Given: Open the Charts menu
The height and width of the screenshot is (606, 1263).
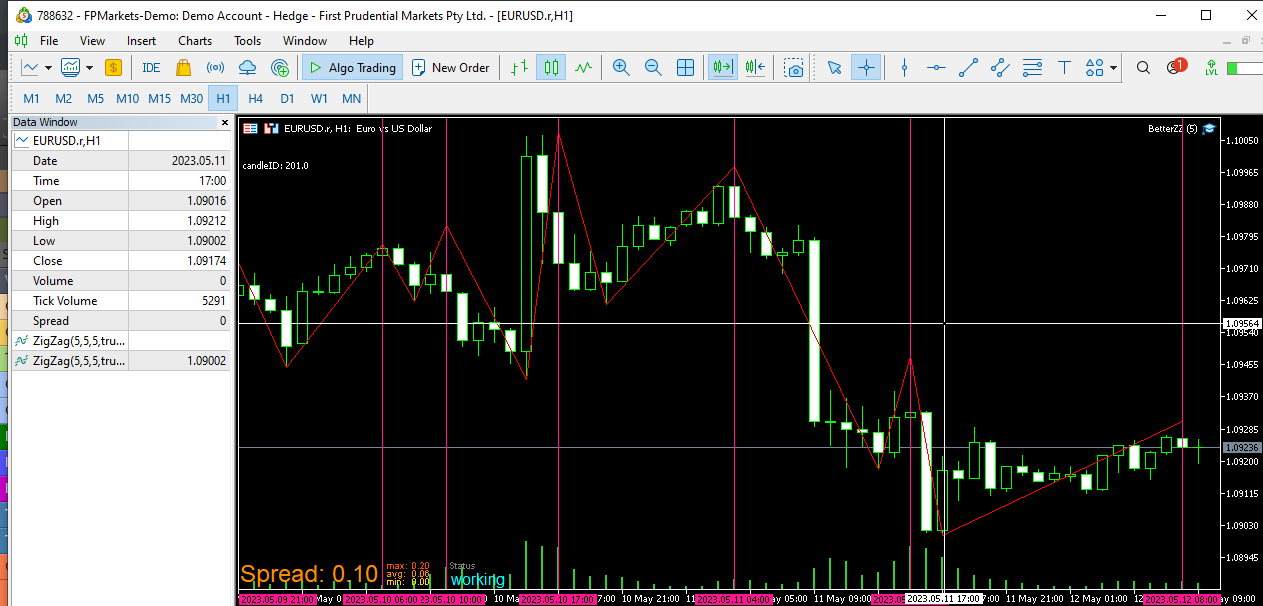Looking at the screenshot, I should click(195, 41).
